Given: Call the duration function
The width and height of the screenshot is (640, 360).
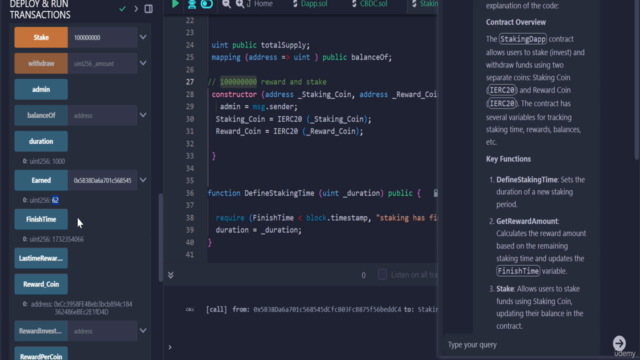Looking at the screenshot, I should point(41,141).
